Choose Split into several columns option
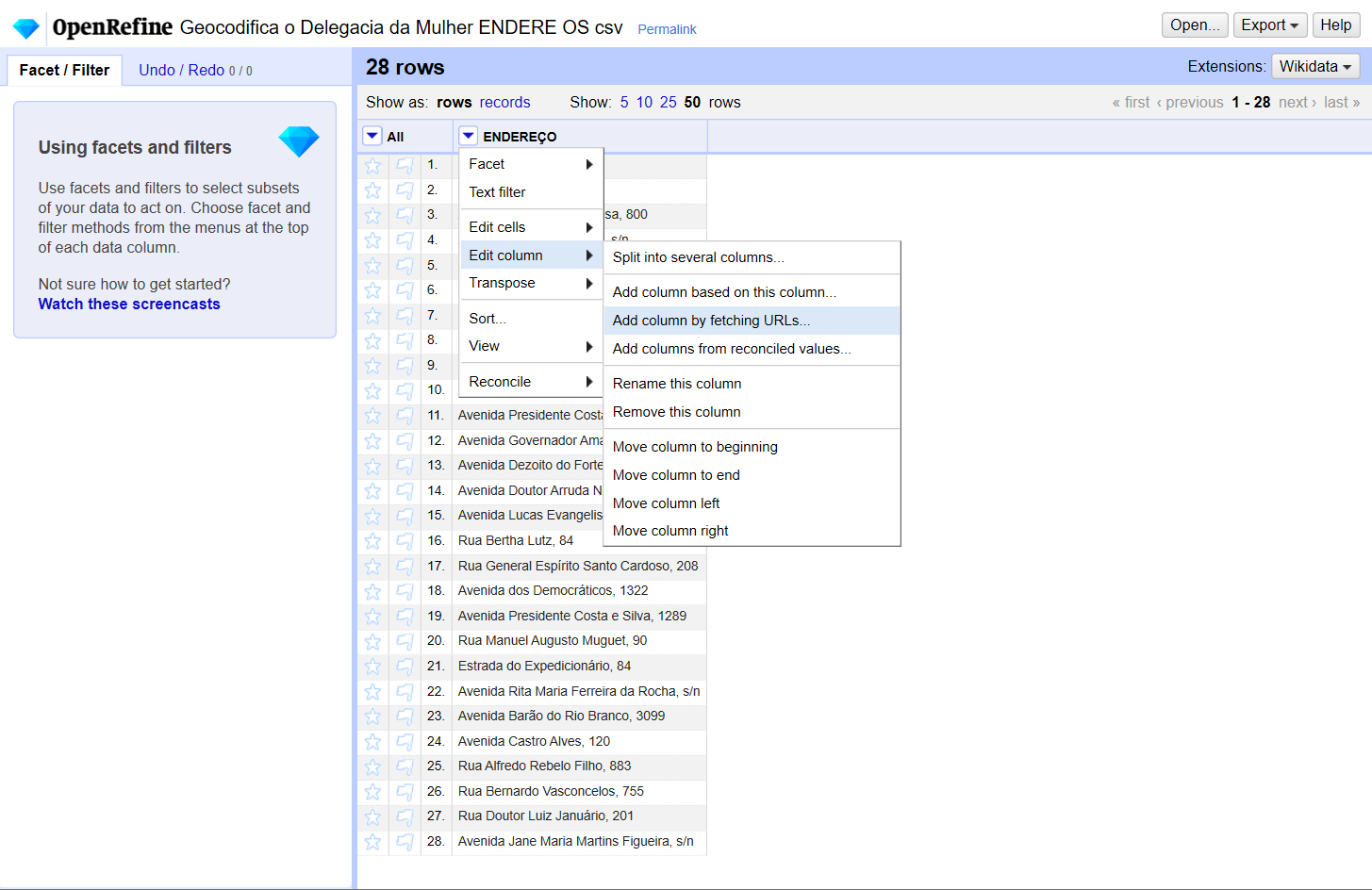Image resolution: width=1372 pixels, height=890 pixels. point(698,257)
